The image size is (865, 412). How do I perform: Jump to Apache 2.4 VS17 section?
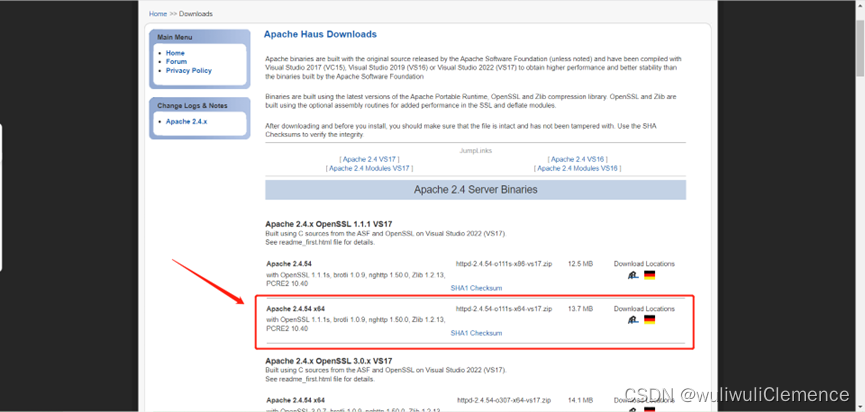pos(370,159)
